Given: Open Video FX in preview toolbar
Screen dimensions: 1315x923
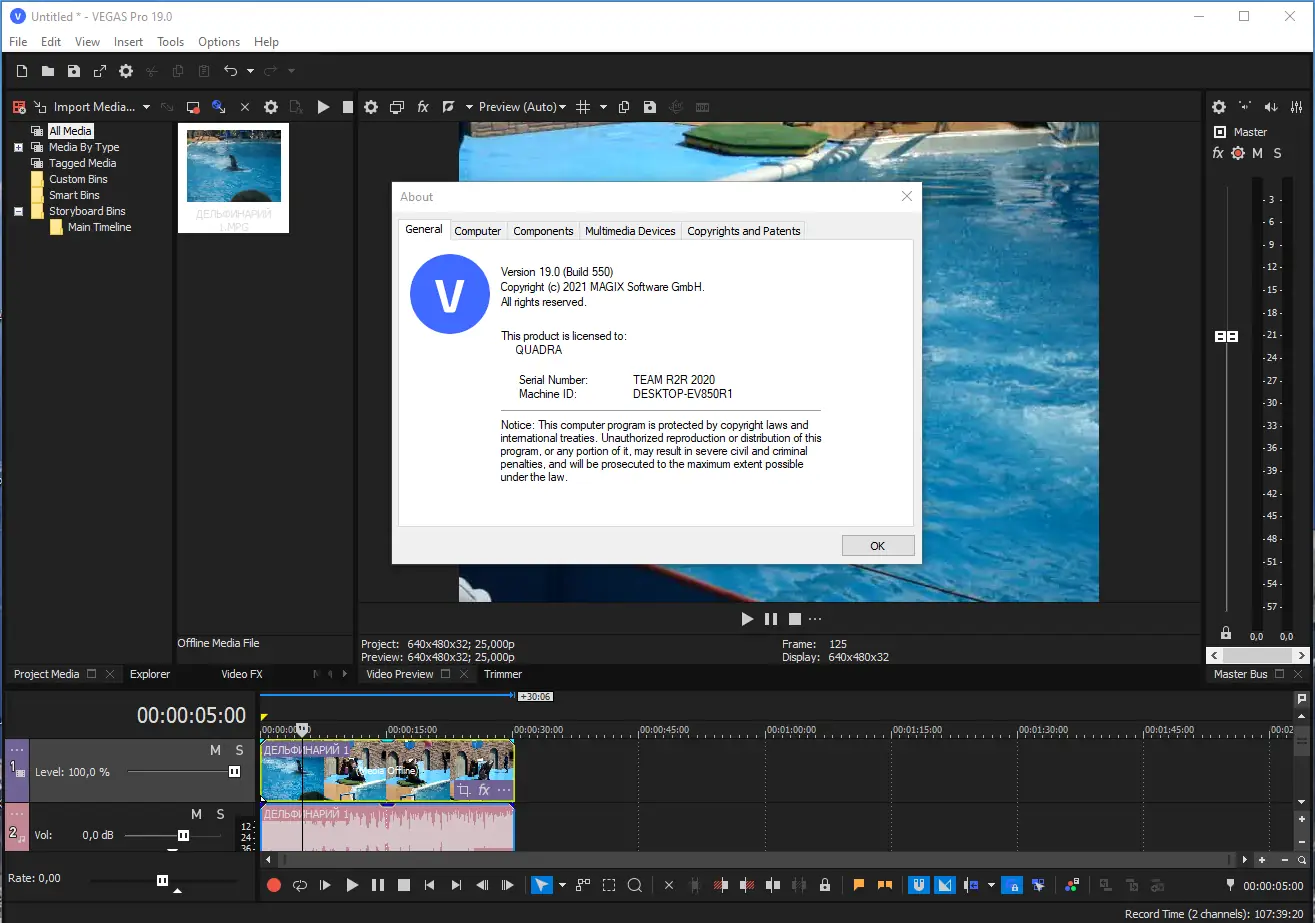Looking at the screenshot, I should [423, 107].
